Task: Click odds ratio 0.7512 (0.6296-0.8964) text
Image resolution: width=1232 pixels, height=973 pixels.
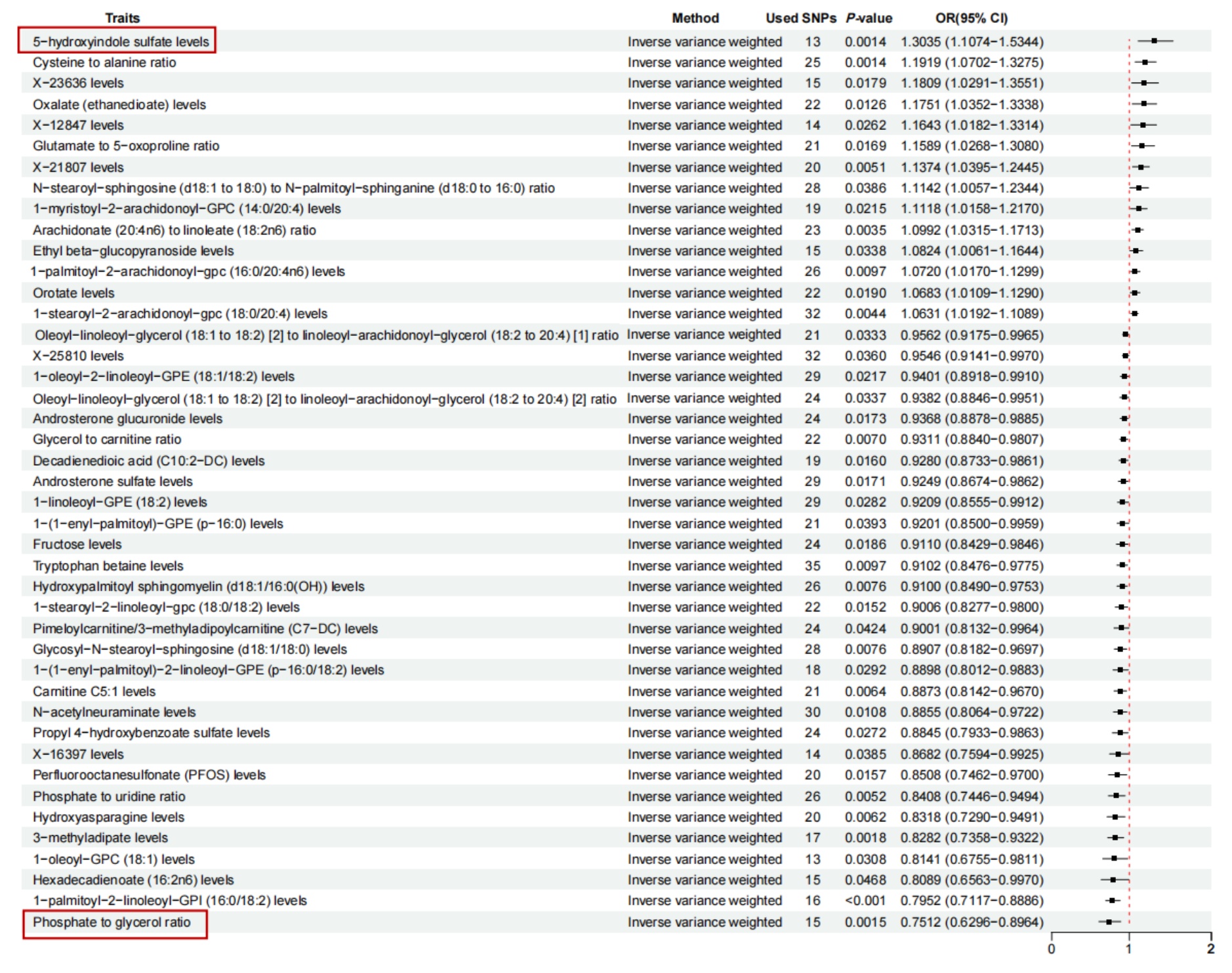Action: [972, 922]
